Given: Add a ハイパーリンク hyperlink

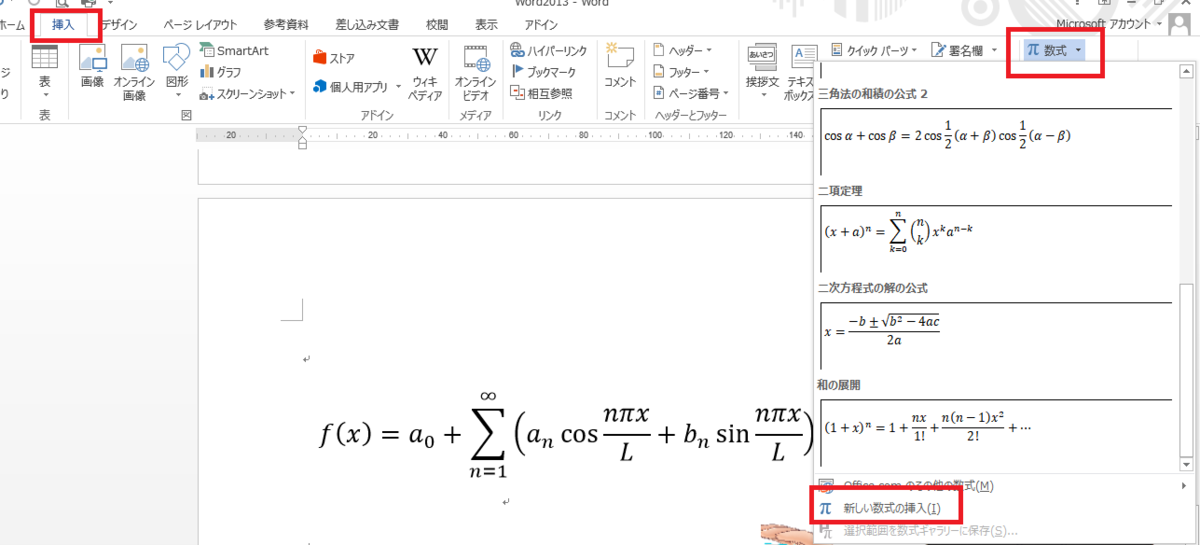Looking at the screenshot, I should (548, 51).
